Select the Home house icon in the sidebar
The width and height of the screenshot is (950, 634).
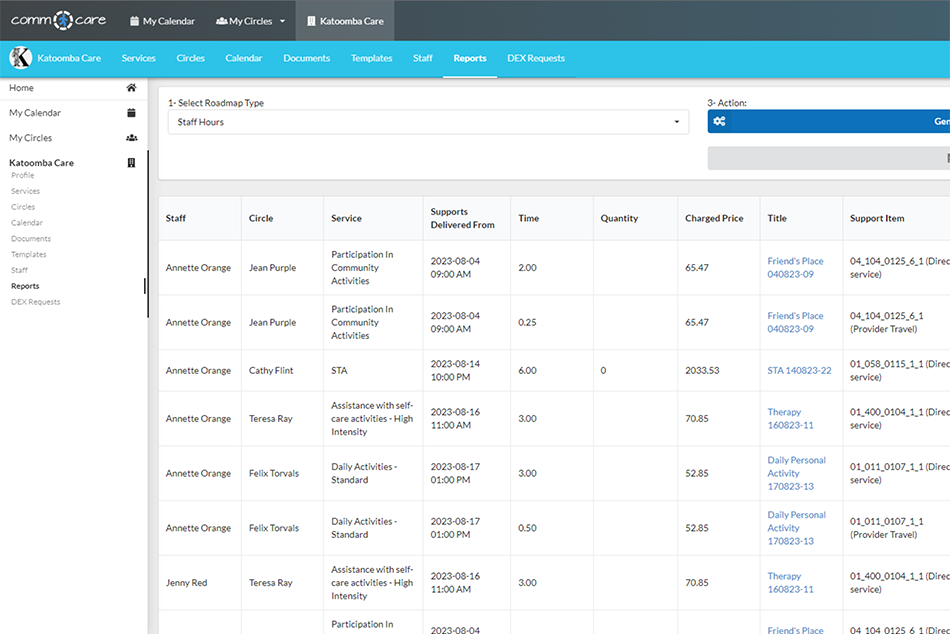(130, 88)
